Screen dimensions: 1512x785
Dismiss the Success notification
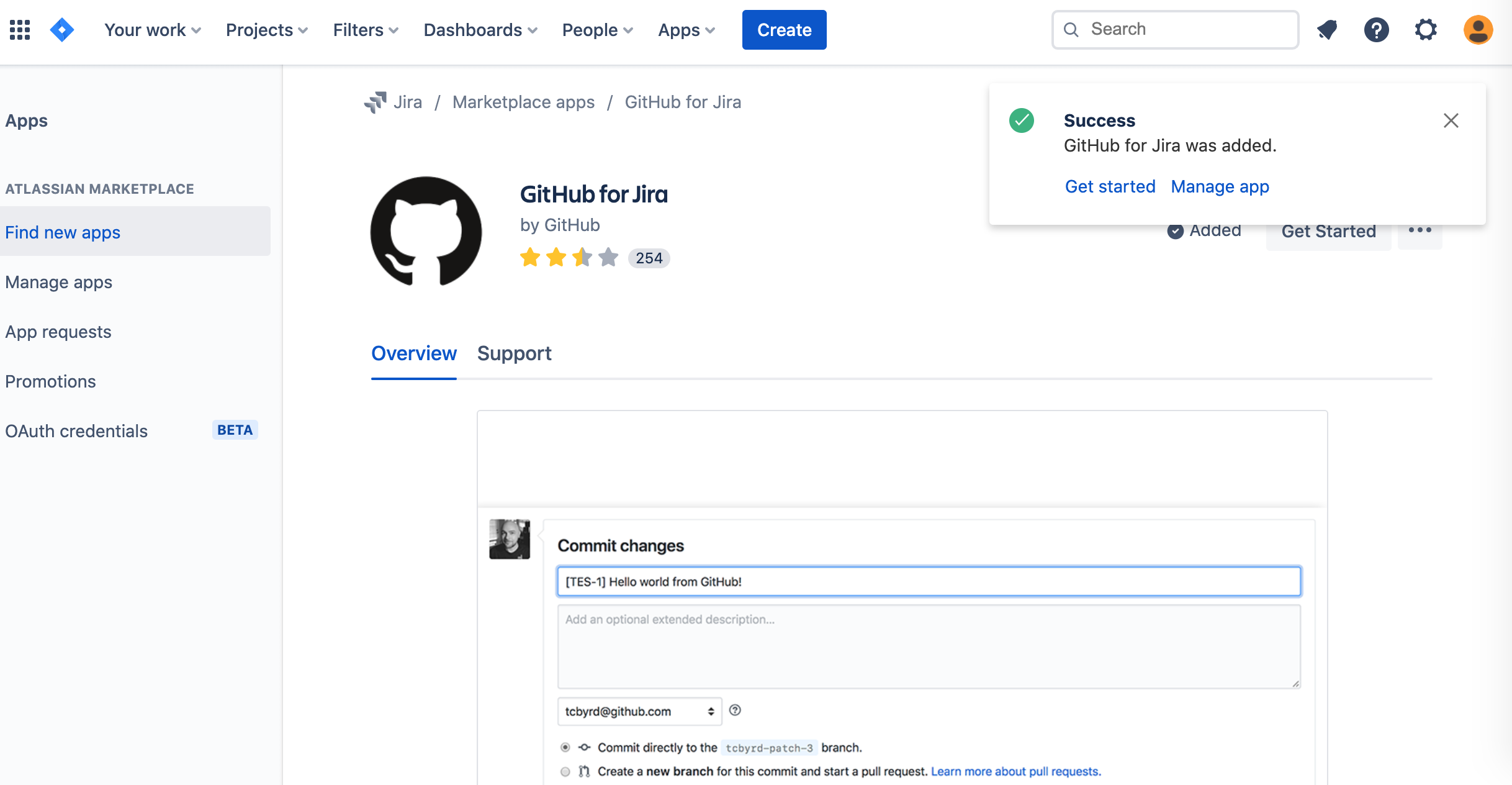point(1451,120)
